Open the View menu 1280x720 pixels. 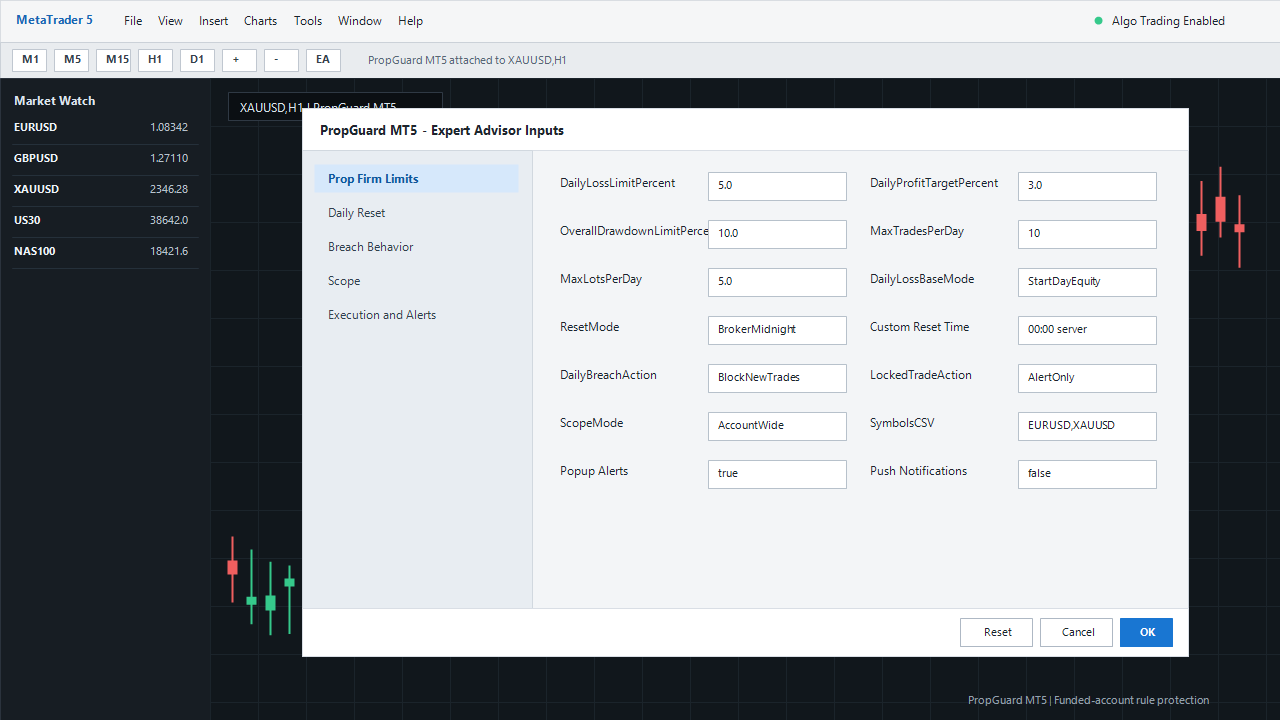(170, 21)
